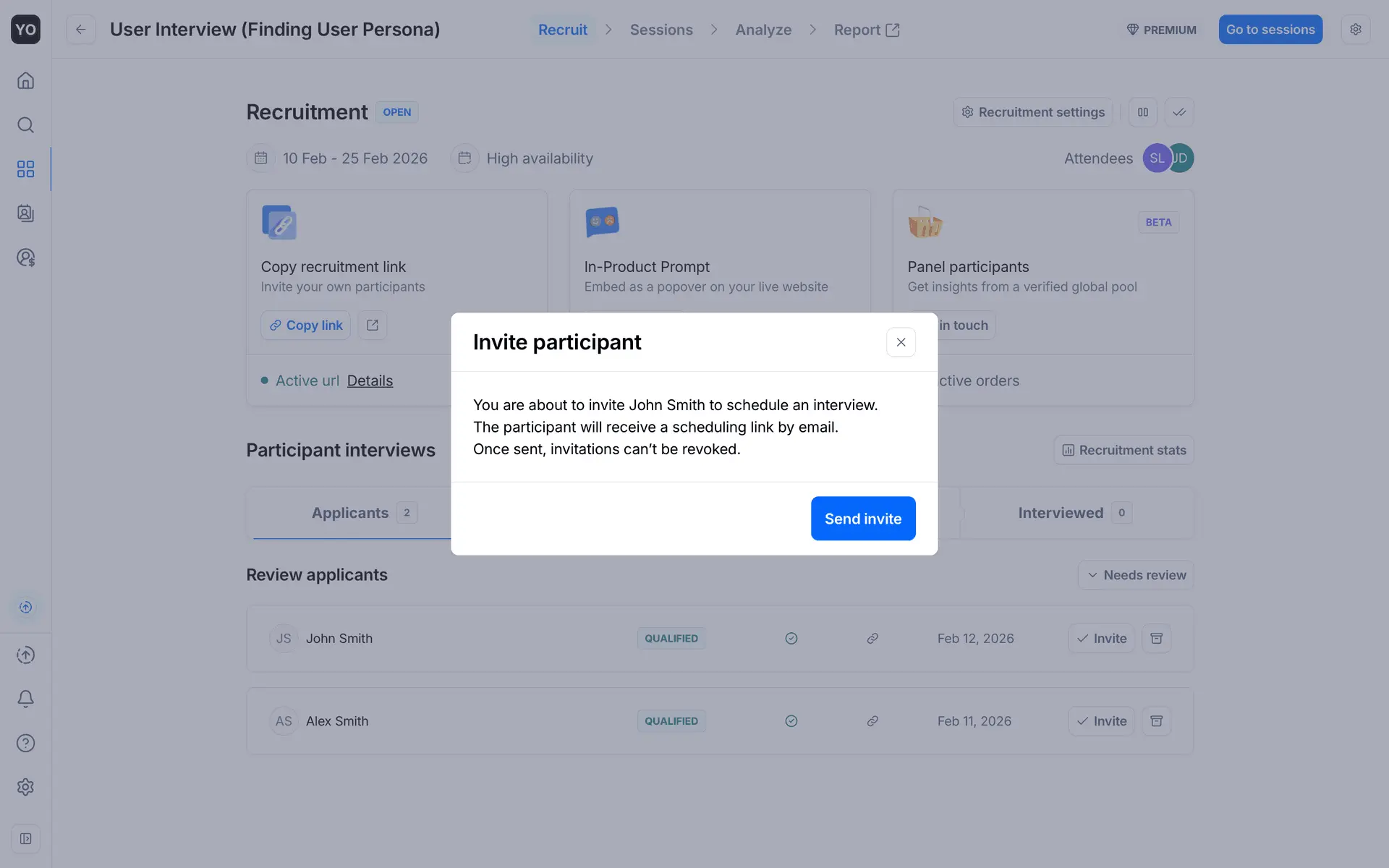This screenshot has height=868, width=1389.
Task: Open search from the sidebar
Action: pyautogui.click(x=25, y=125)
